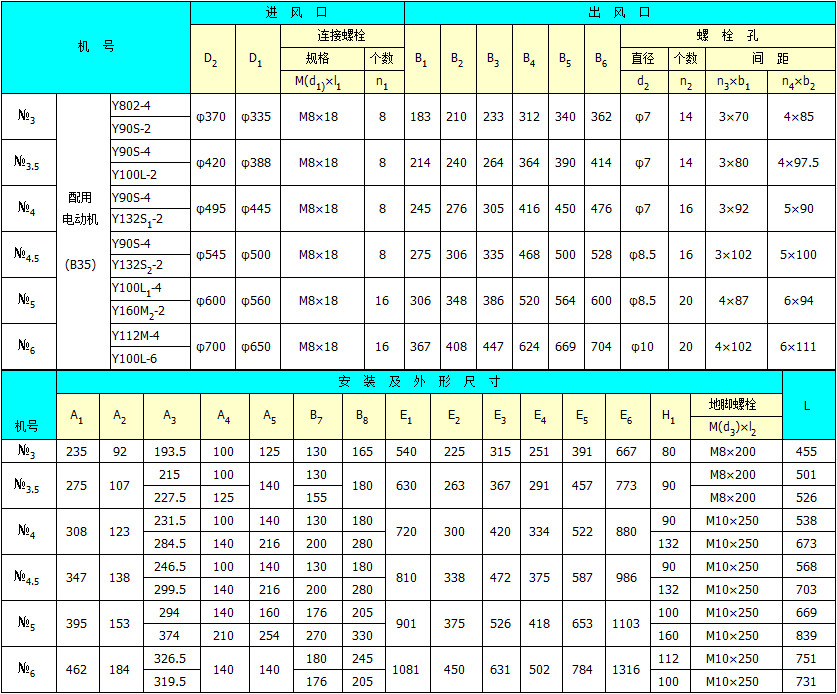Click the 326.5 A3 value

pyautogui.click(x=170, y=658)
